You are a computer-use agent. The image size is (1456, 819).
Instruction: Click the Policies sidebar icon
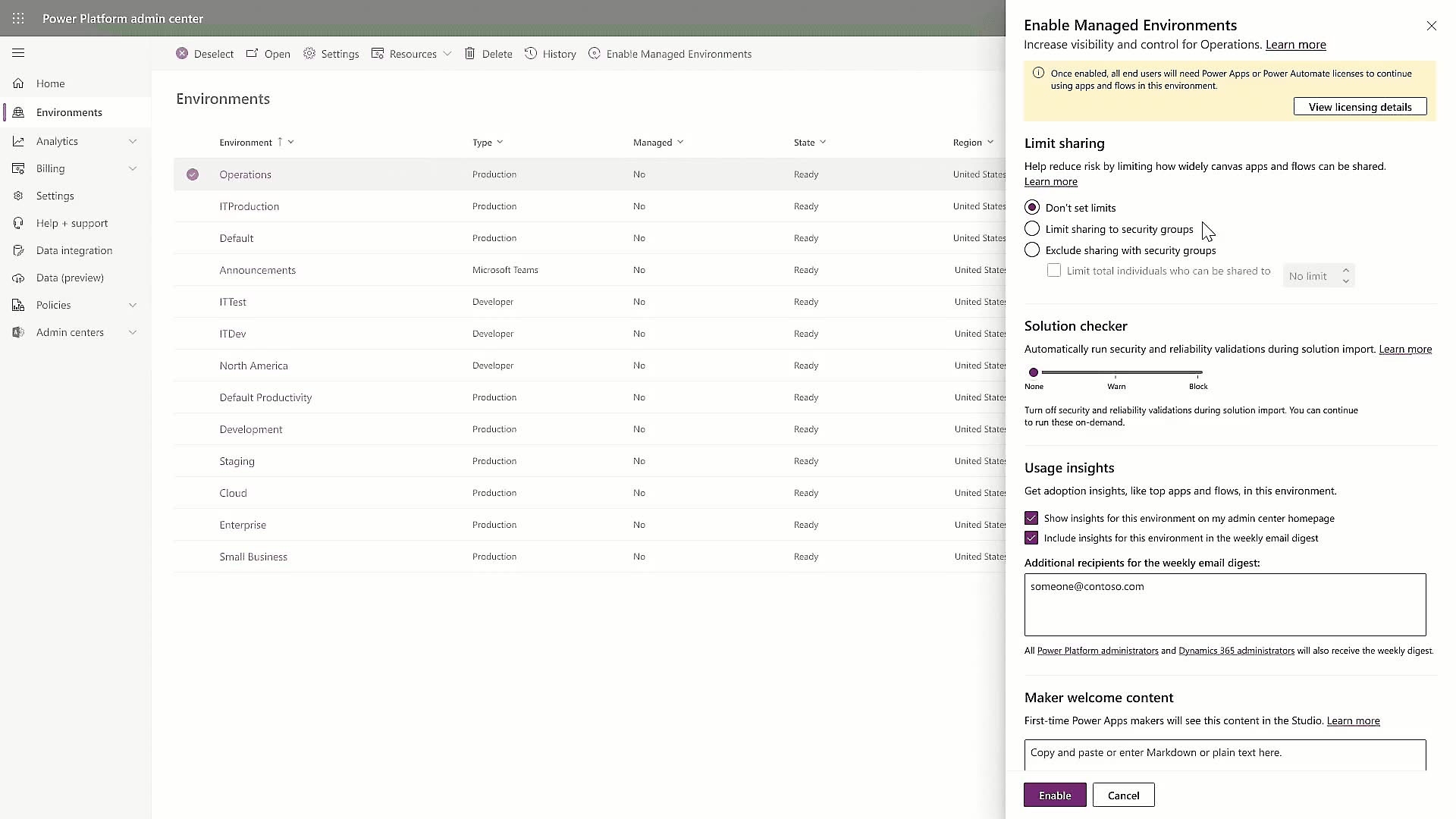[18, 304]
